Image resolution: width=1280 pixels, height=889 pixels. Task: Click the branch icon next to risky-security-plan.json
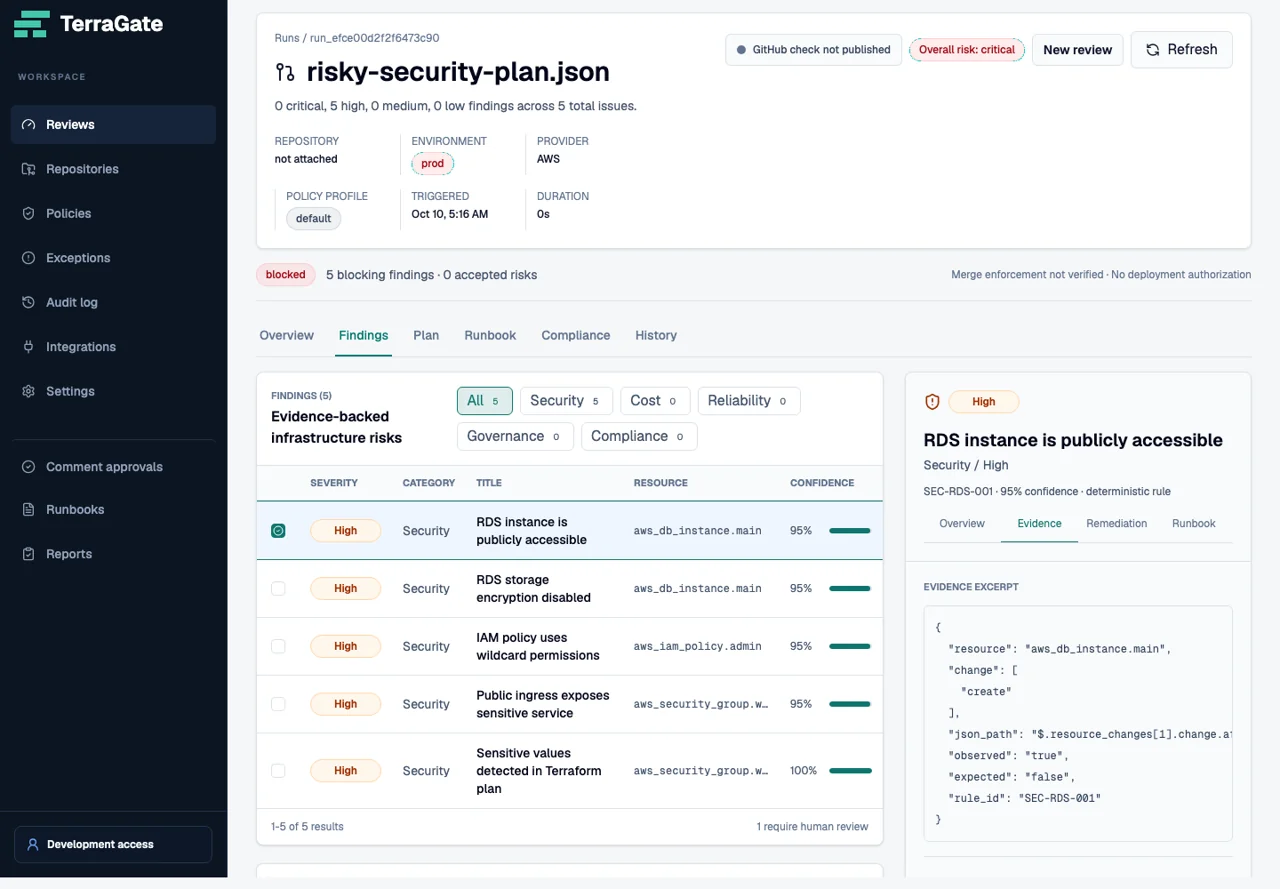pyautogui.click(x=285, y=72)
